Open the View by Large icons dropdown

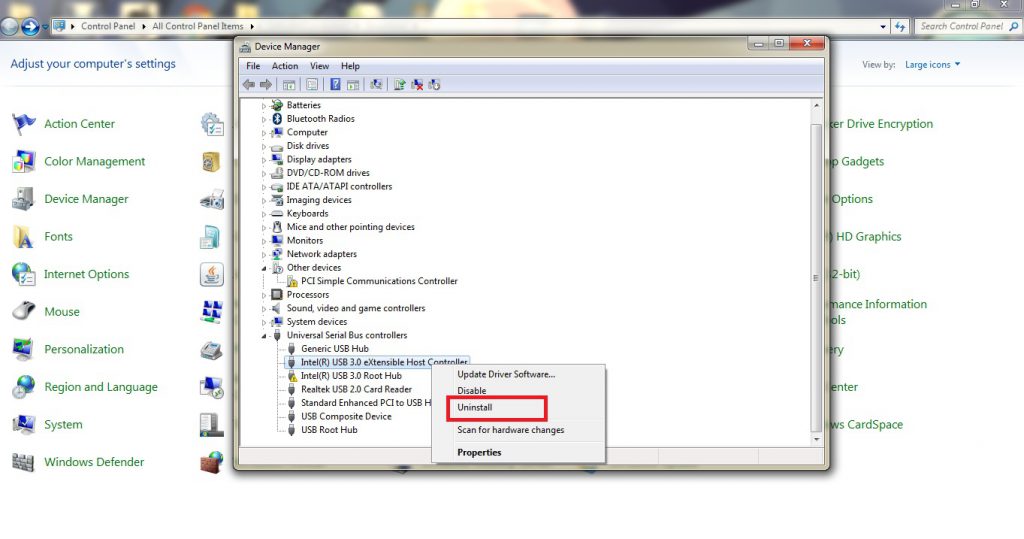tap(932, 65)
